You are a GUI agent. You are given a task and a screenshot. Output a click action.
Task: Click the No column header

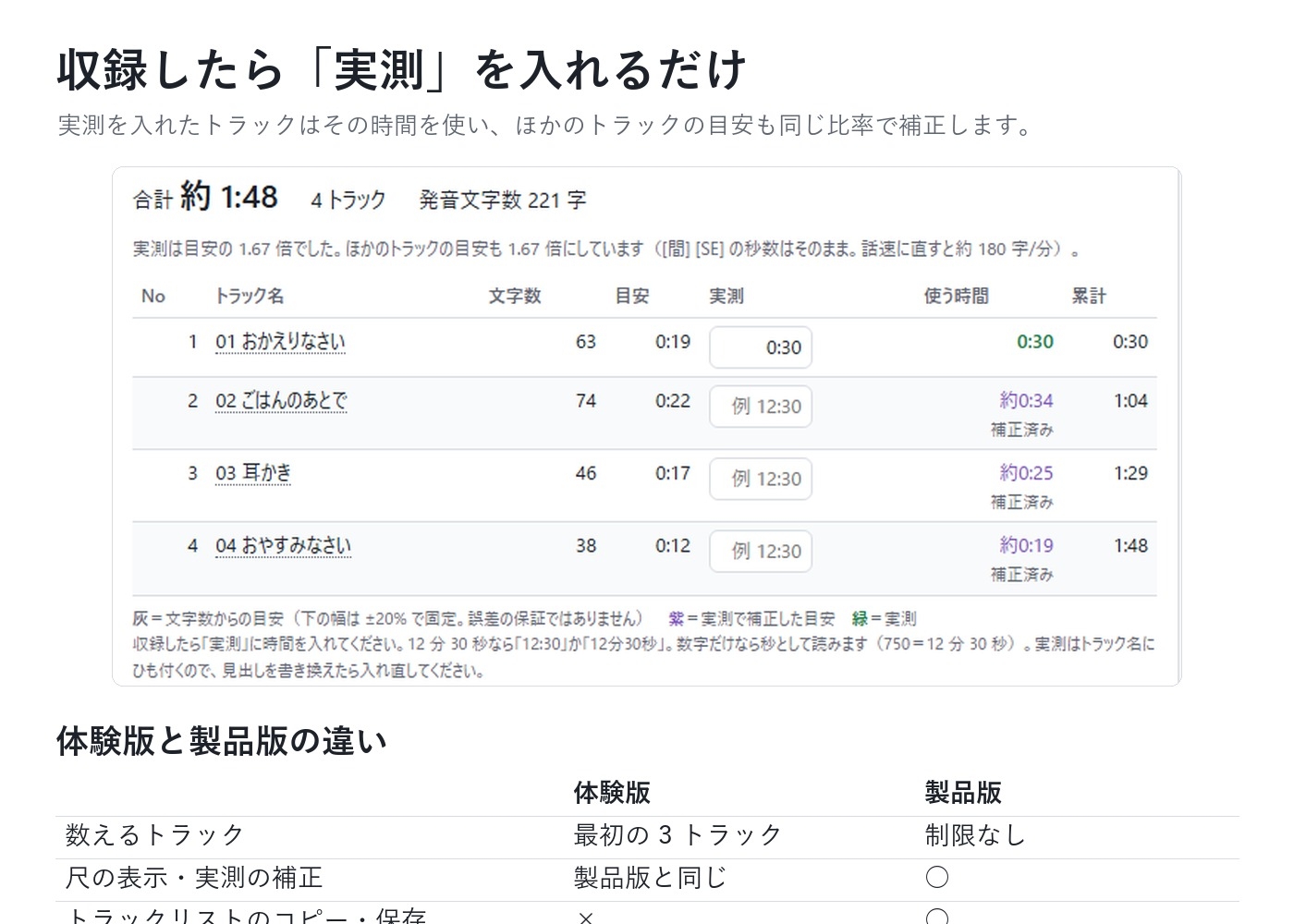[153, 296]
